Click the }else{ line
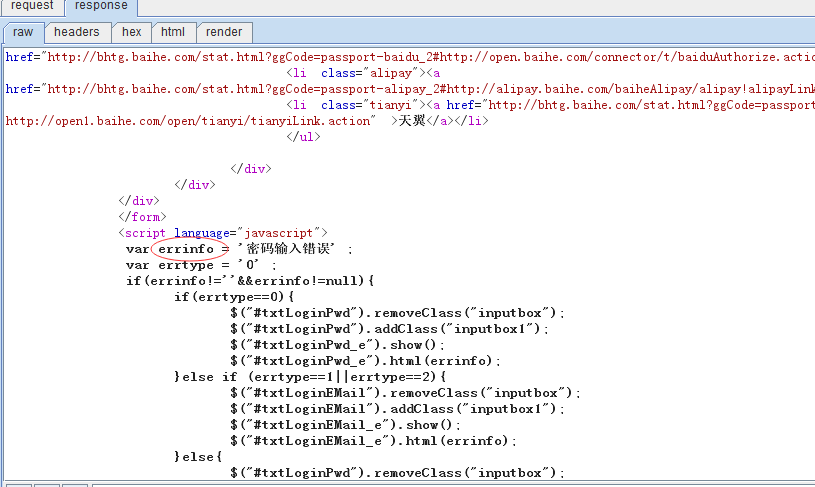 click(x=199, y=457)
